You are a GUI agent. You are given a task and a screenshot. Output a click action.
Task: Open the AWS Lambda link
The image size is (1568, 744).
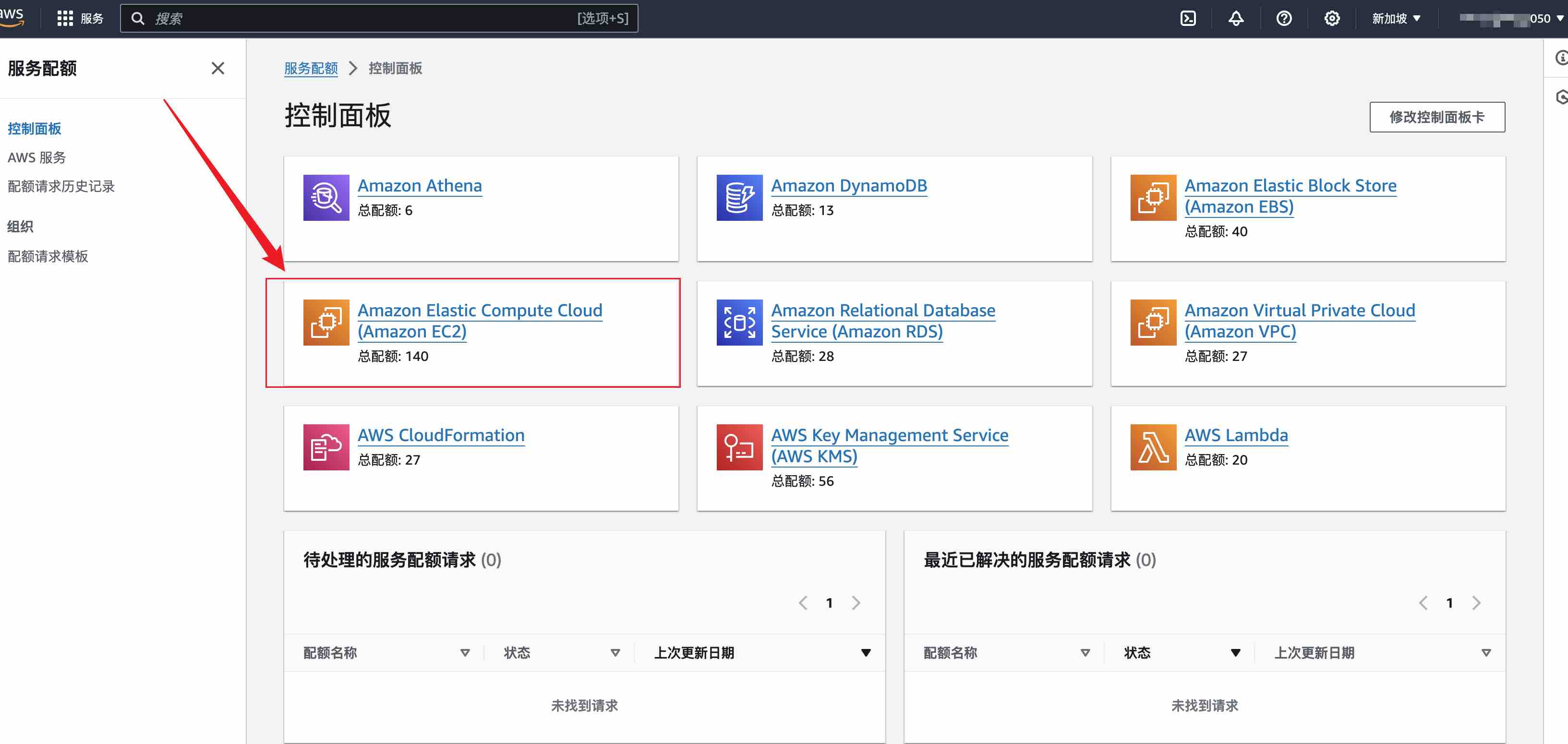click(x=1236, y=435)
